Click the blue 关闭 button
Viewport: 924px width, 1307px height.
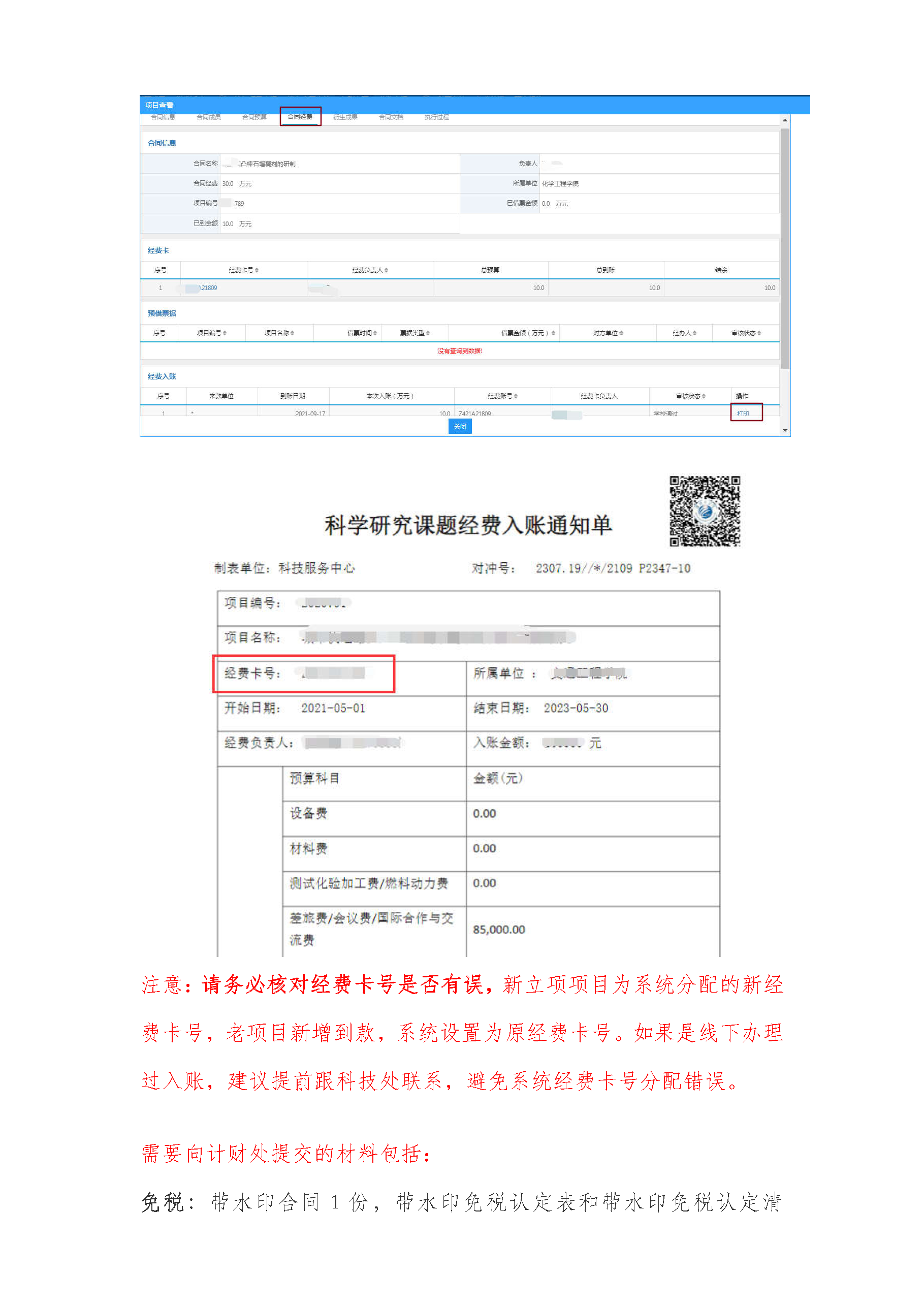460,427
